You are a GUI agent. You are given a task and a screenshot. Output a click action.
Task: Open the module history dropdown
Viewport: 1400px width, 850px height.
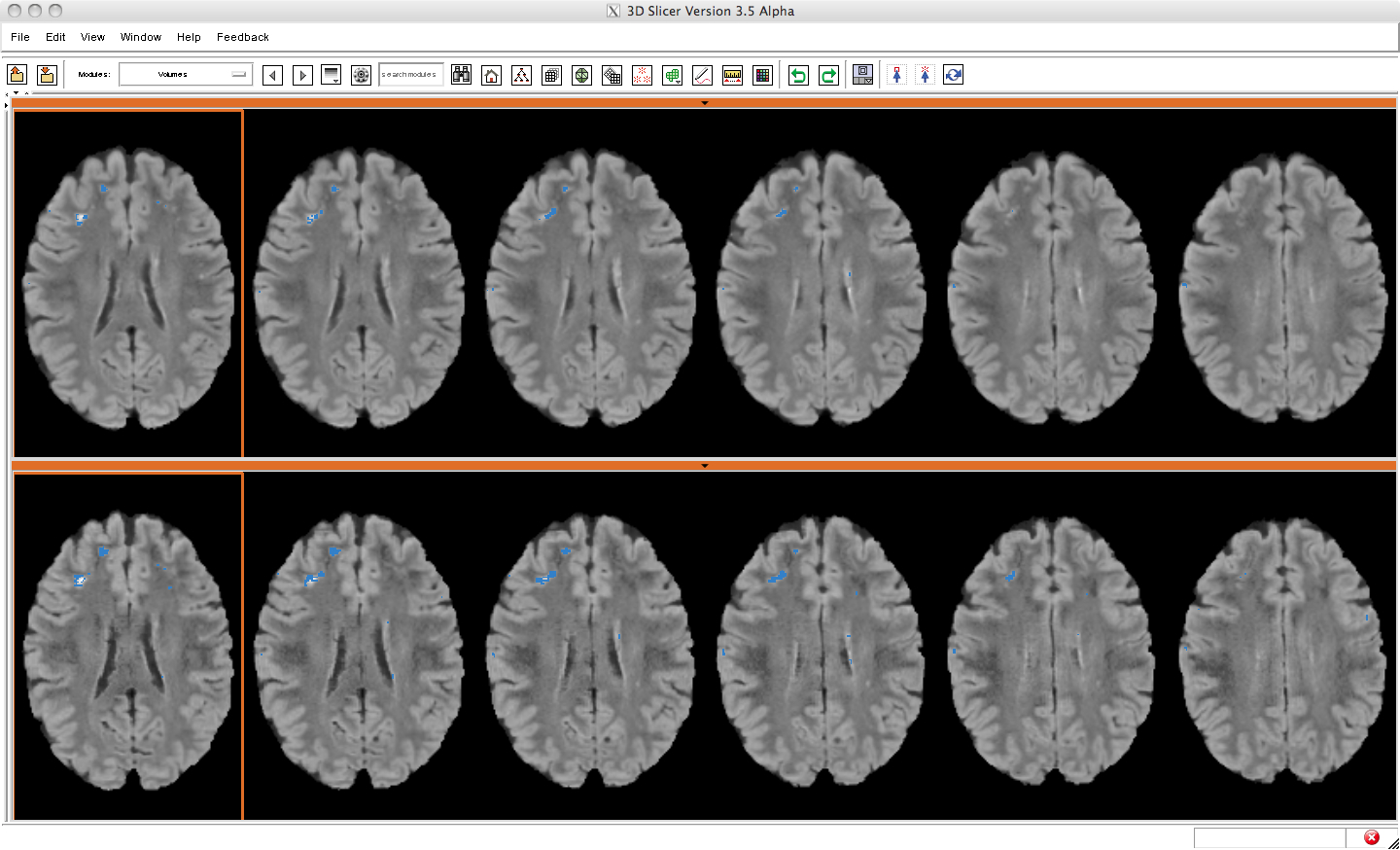point(332,75)
